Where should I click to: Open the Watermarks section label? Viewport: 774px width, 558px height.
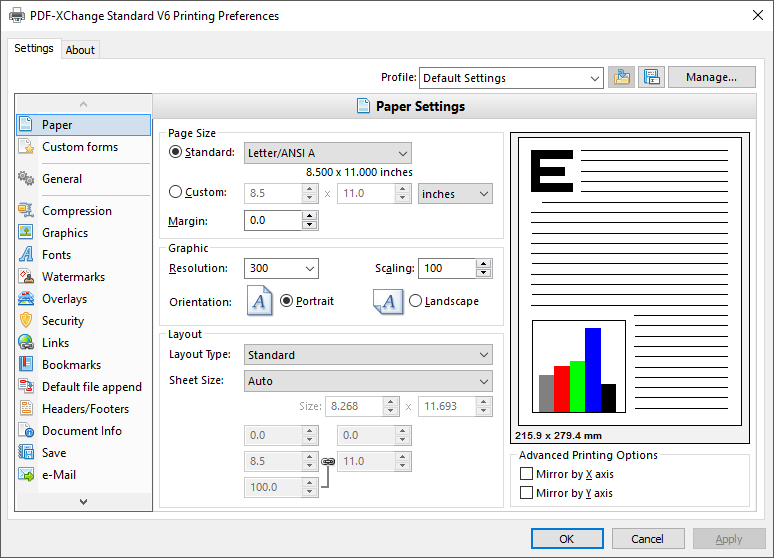tap(74, 277)
